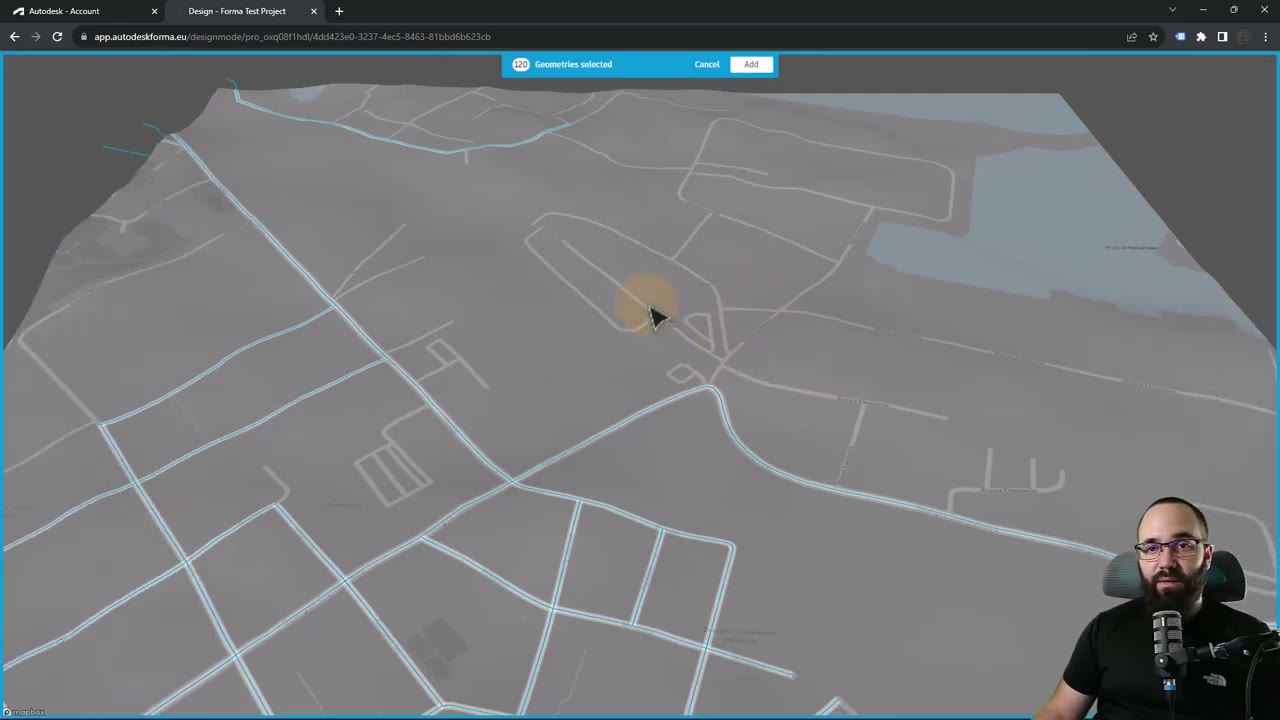Toggle the browser side panel

point(1222,37)
